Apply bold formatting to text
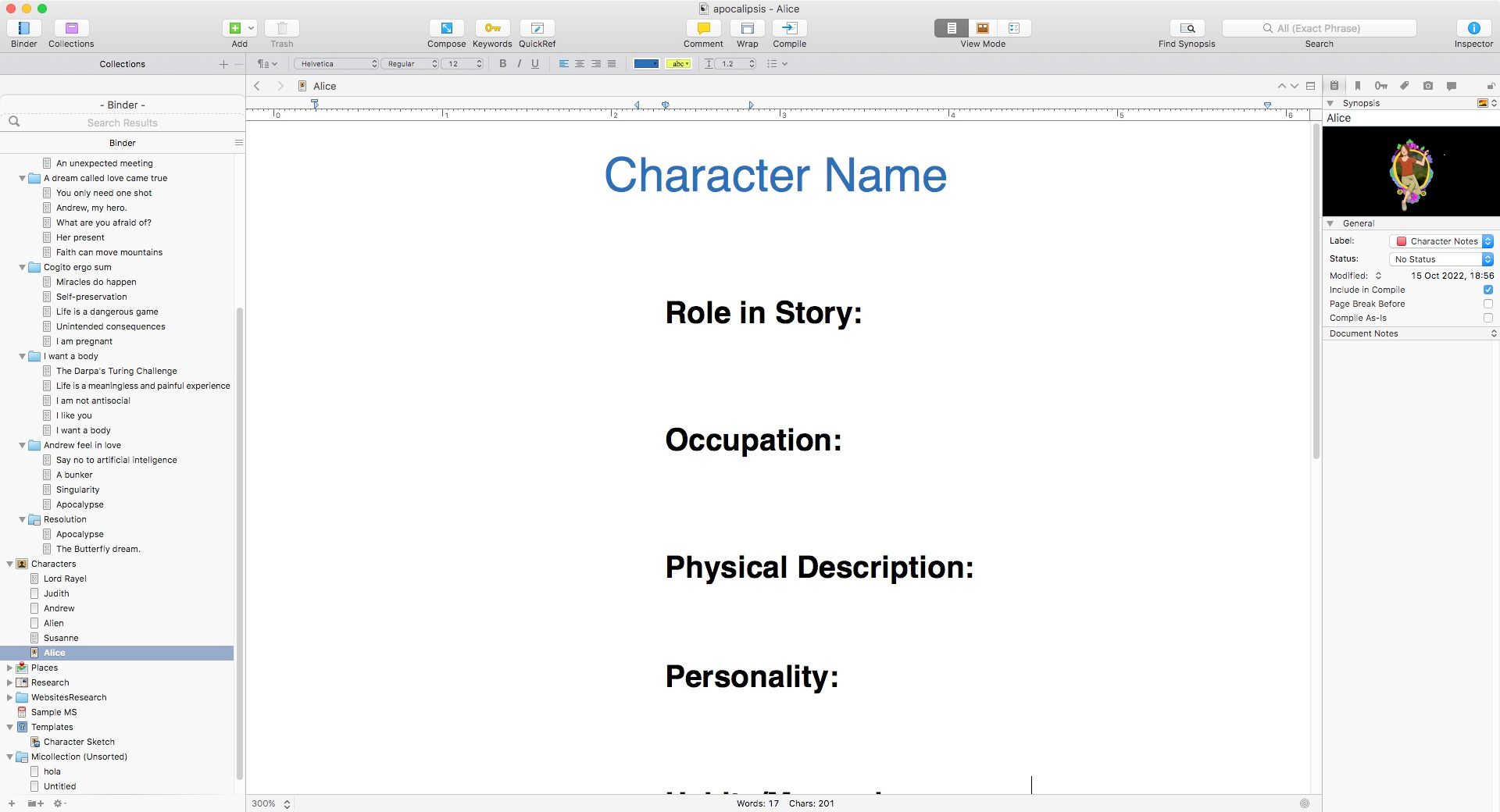The image size is (1500, 812). pyautogui.click(x=503, y=64)
